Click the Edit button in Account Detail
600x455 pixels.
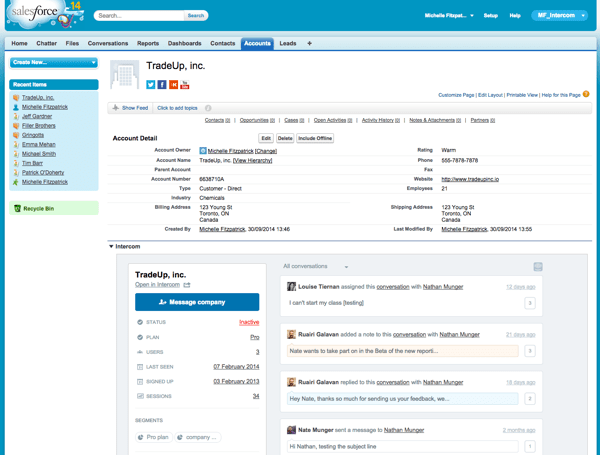point(266,138)
